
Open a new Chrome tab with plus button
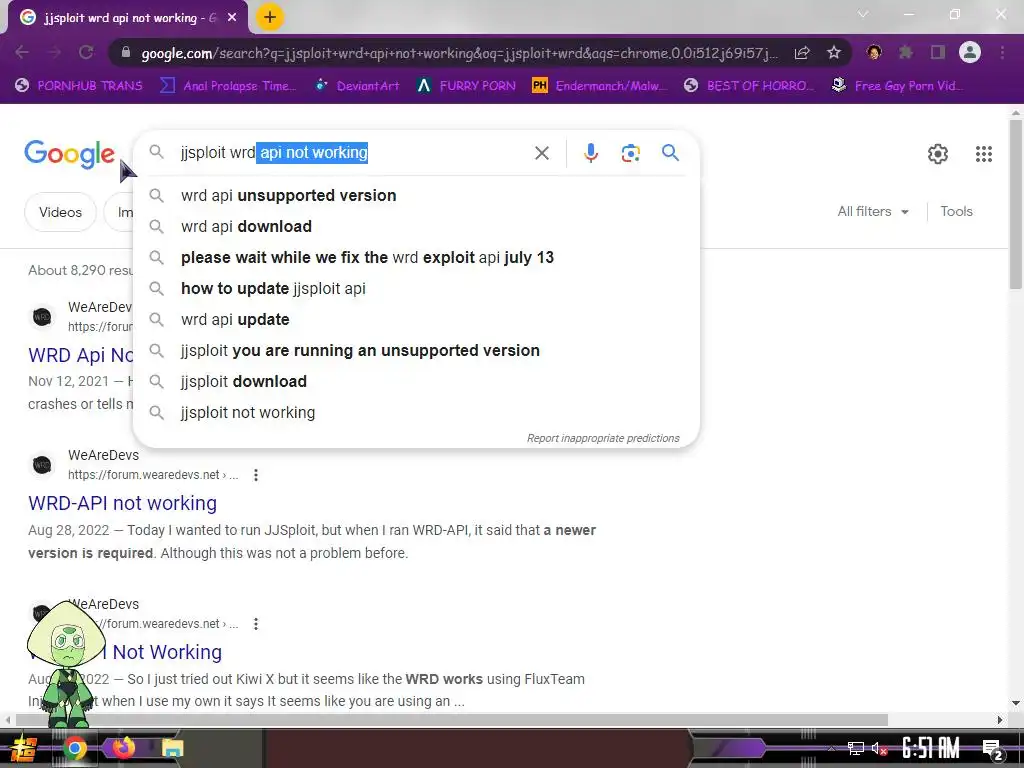[270, 17]
